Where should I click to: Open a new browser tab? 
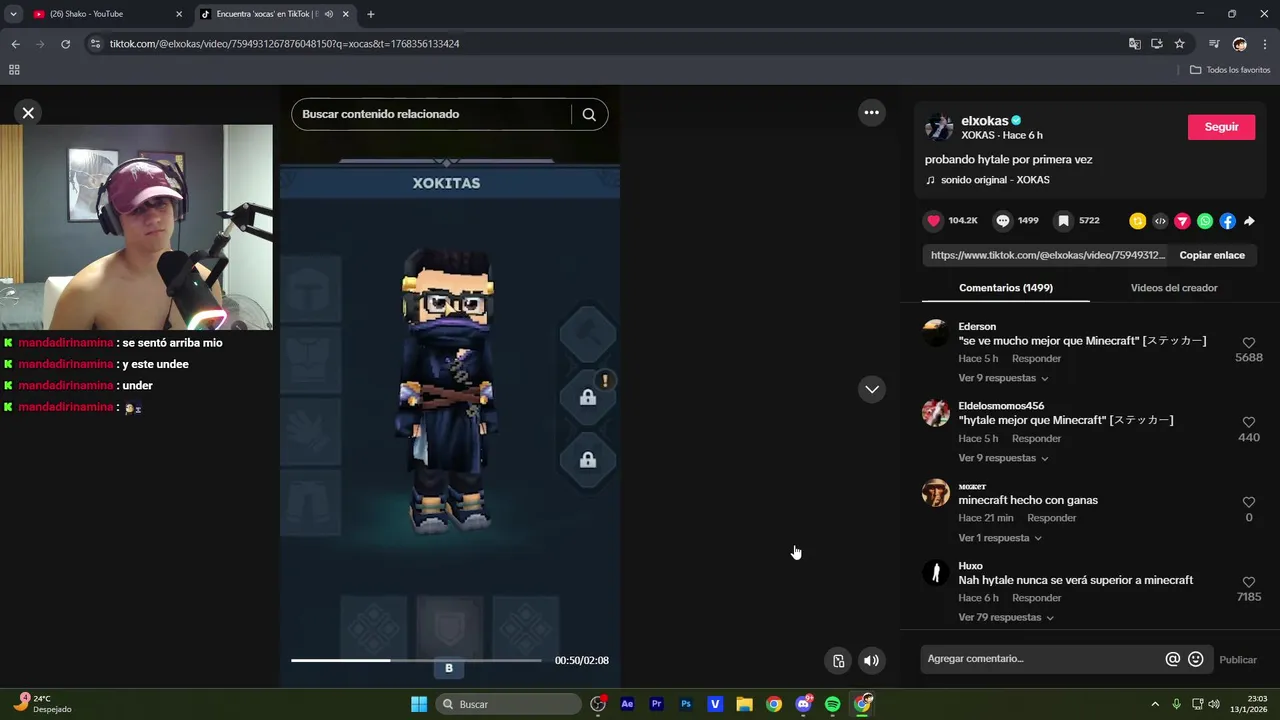371,14
